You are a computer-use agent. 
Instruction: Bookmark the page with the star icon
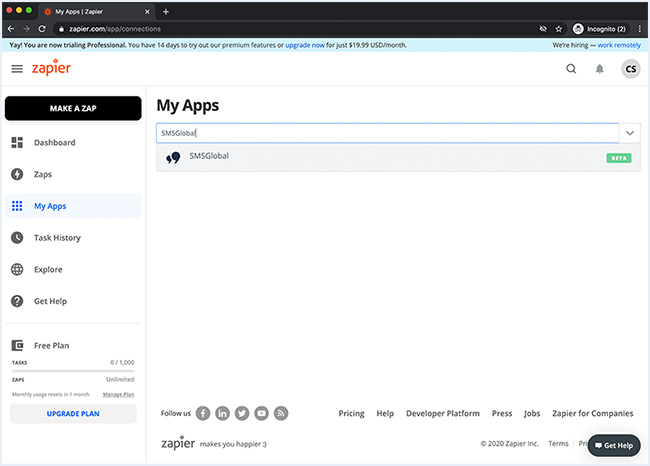(559, 29)
